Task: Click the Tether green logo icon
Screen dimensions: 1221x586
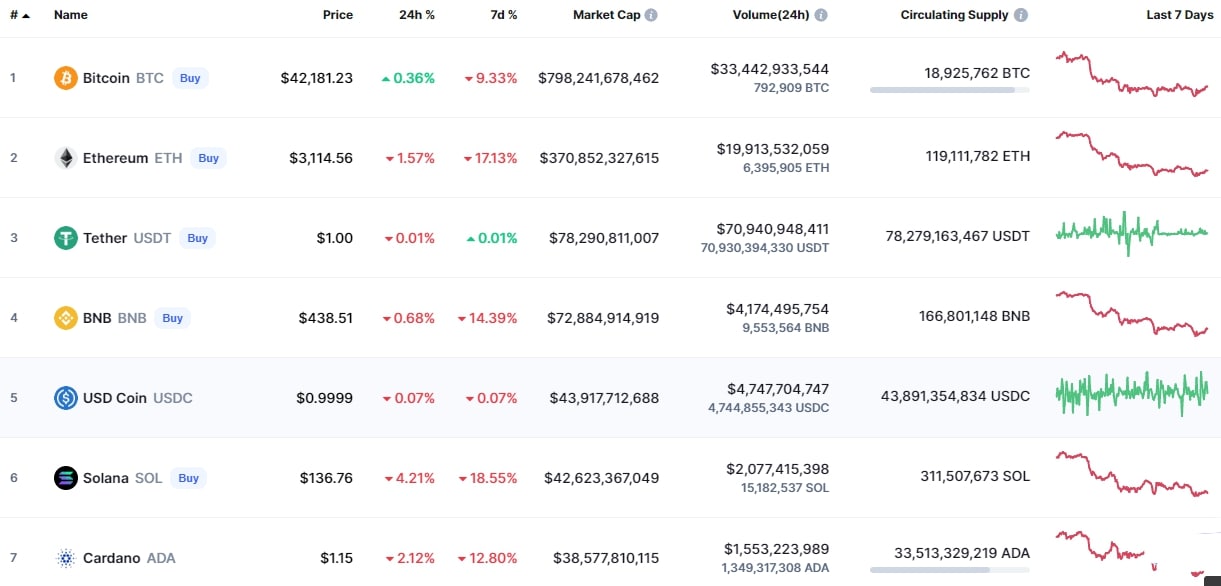Action: 65,238
